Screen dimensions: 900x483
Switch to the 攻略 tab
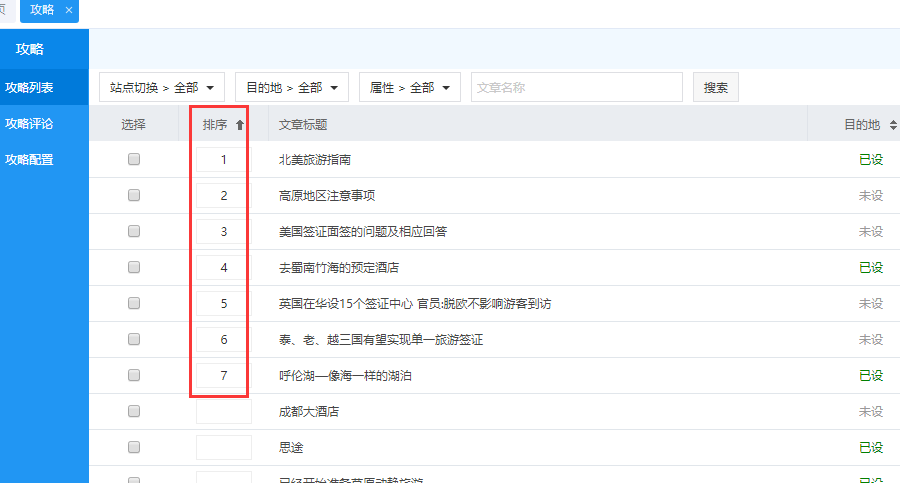(42, 10)
